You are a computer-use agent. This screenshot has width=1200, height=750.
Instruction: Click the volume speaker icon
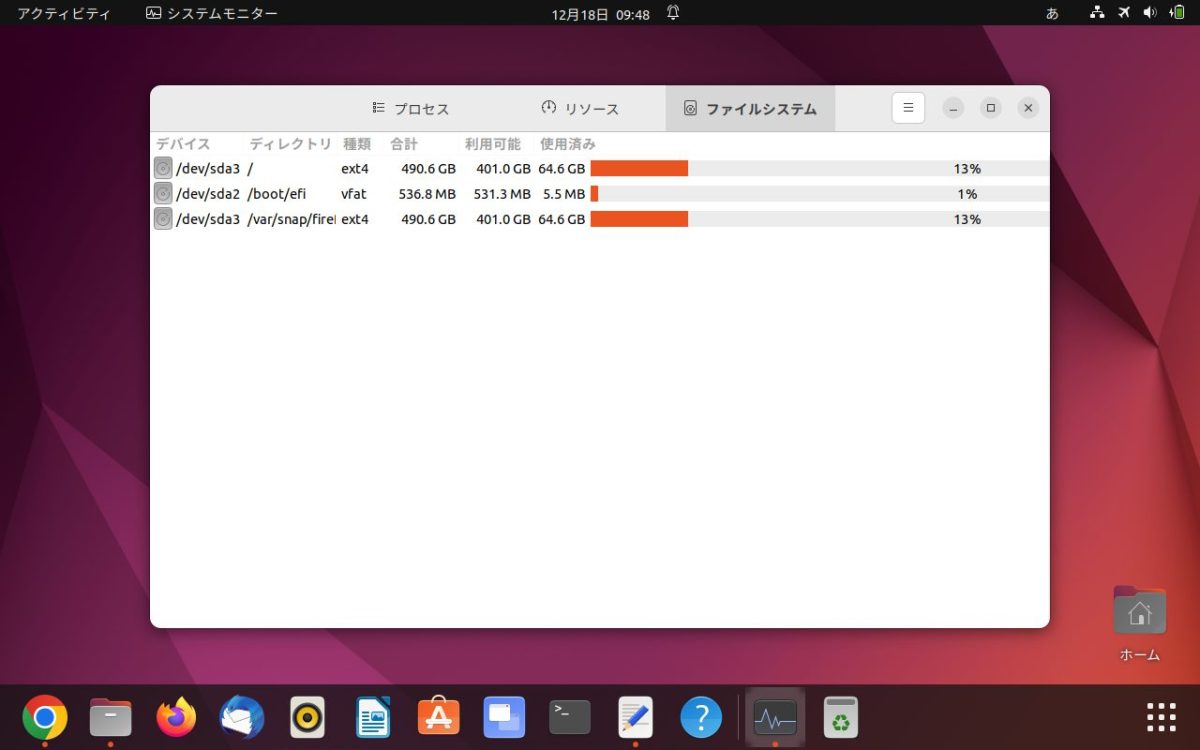tap(1150, 13)
